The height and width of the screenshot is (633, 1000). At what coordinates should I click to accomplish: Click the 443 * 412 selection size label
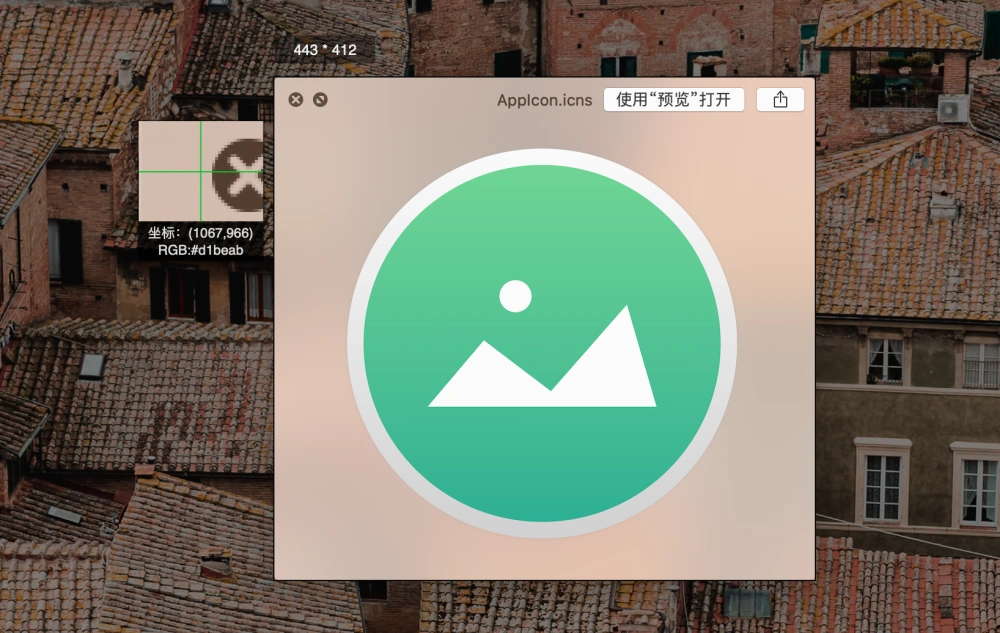pyautogui.click(x=325, y=50)
